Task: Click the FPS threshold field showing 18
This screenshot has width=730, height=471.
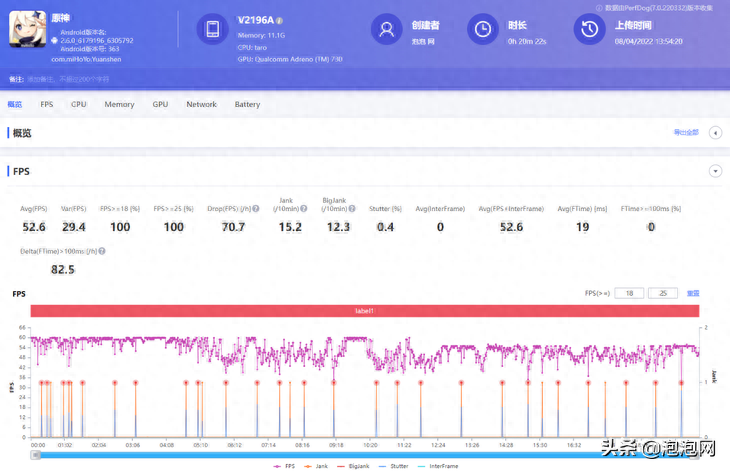Action: pos(629,293)
